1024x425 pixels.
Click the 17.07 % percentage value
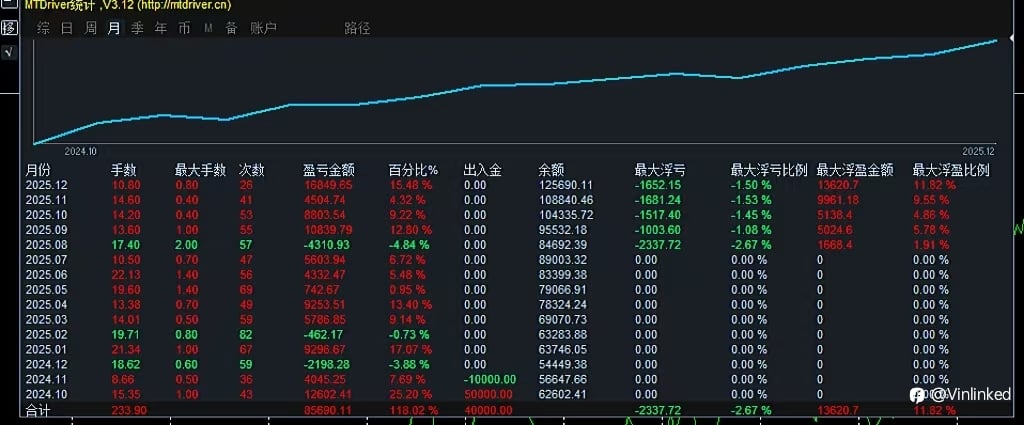tap(410, 350)
